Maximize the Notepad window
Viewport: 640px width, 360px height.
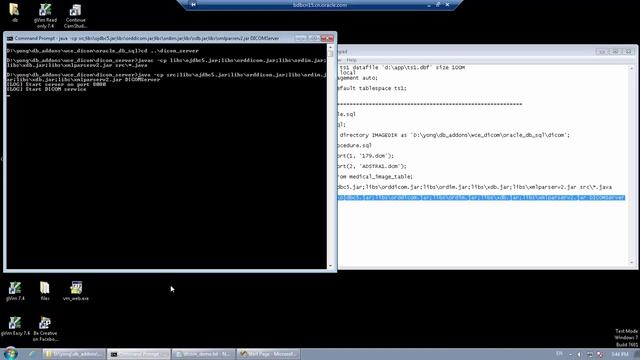coord(615,51)
